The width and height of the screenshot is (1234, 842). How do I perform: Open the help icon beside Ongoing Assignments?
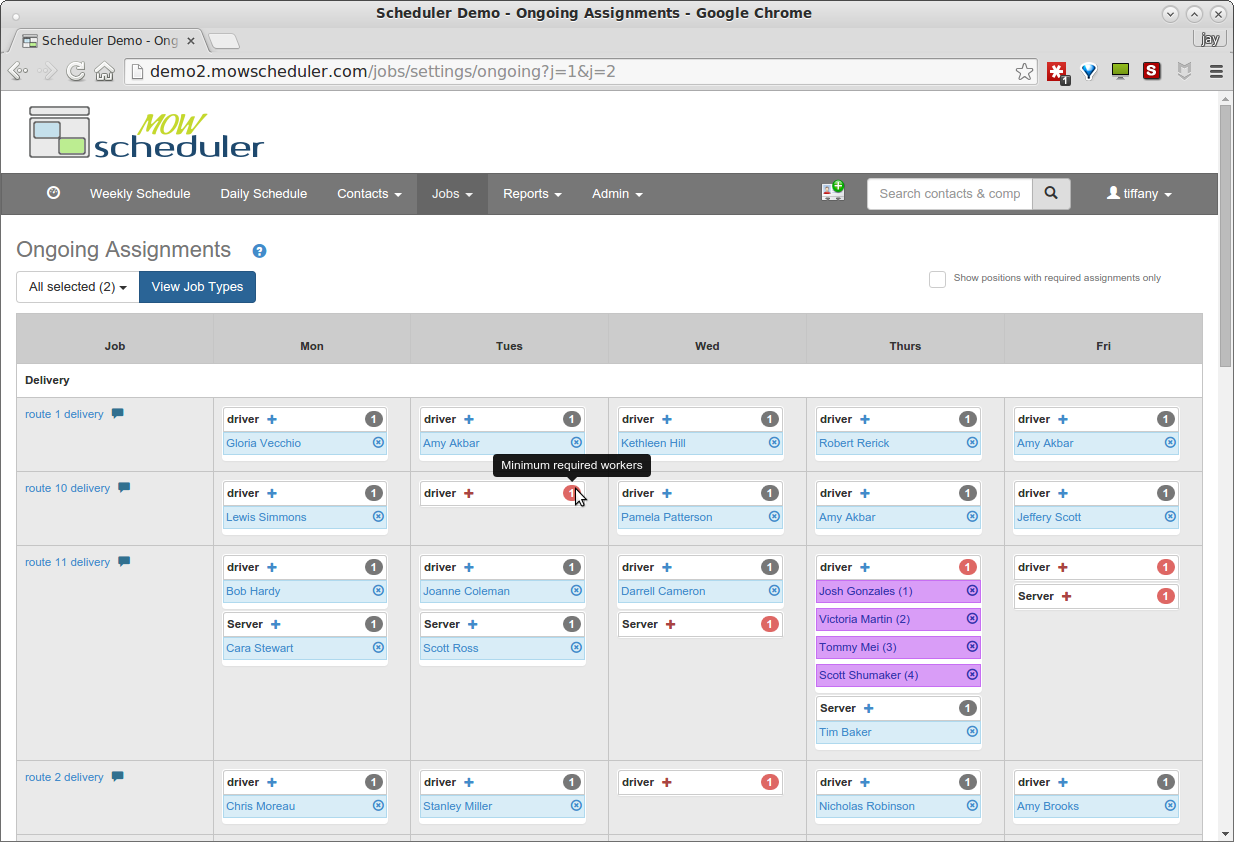pyautogui.click(x=259, y=252)
